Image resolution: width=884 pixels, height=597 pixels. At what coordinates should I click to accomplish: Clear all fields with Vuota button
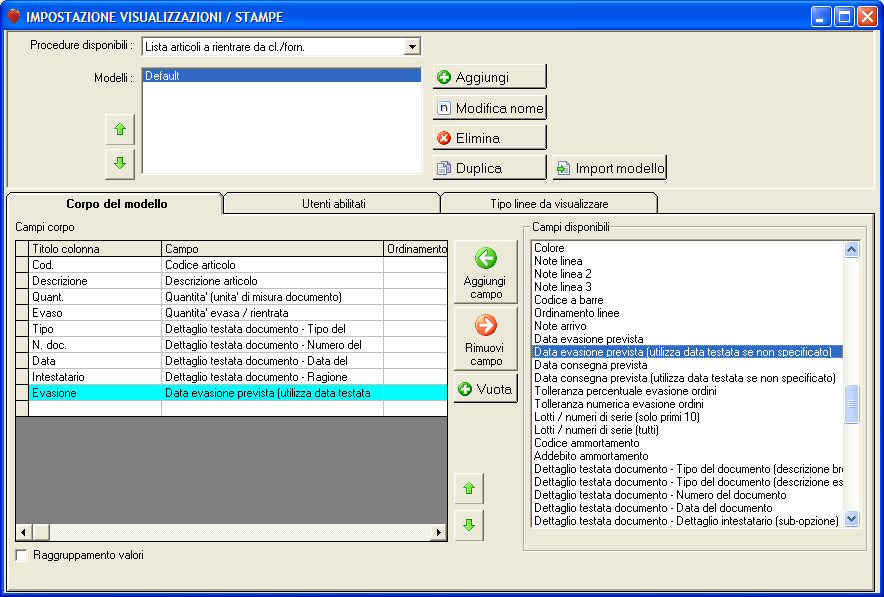click(485, 388)
